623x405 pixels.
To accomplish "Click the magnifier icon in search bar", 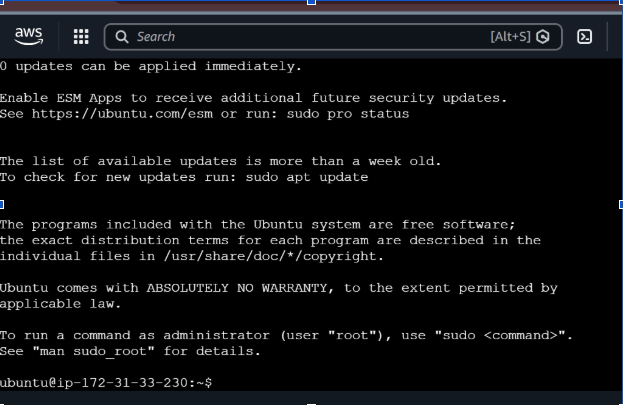I will coord(122,37).
